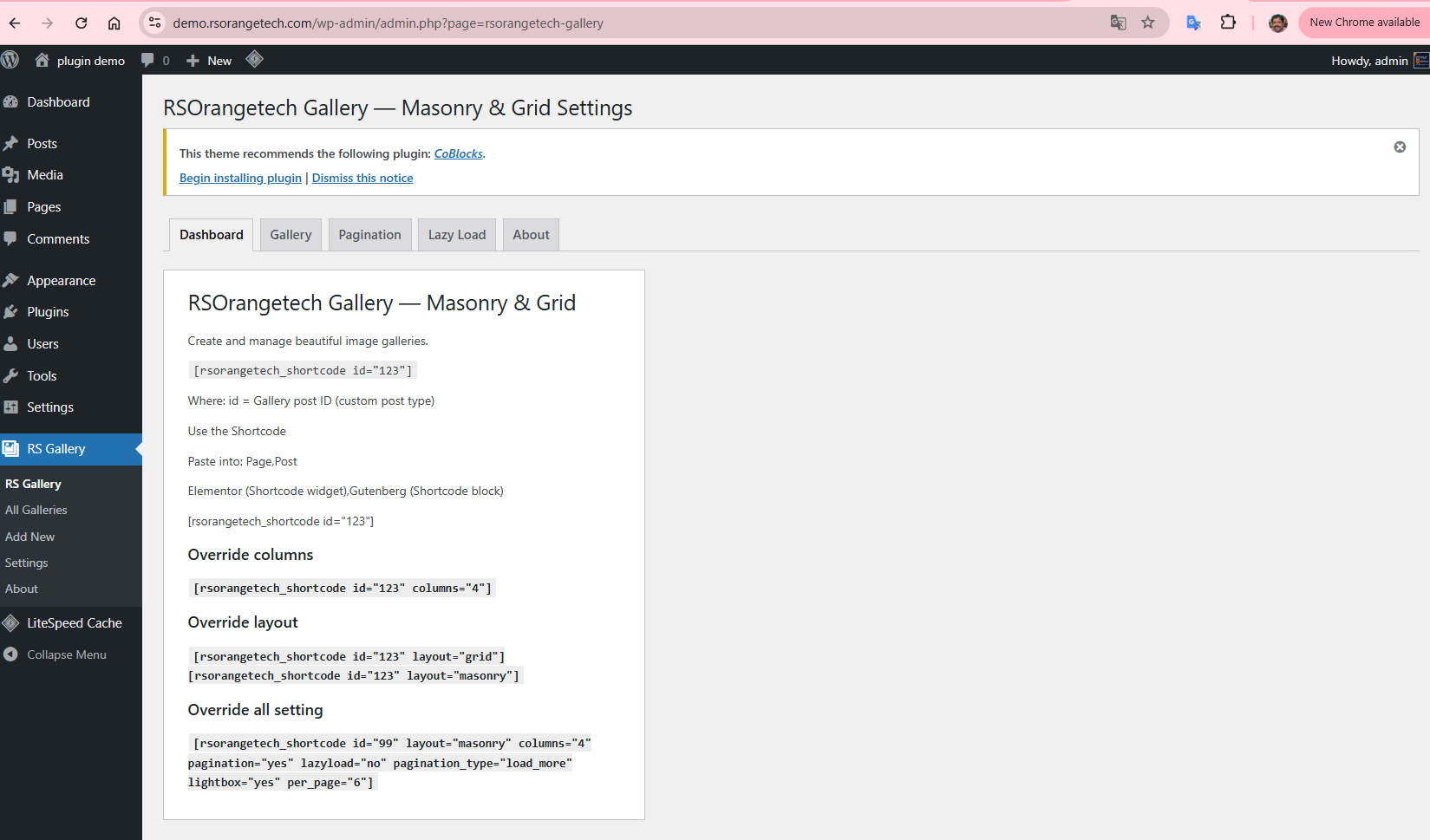Click the layout="grid" shortcode text
Viewport: 1430px width, 840px height.
pos(349,656)
